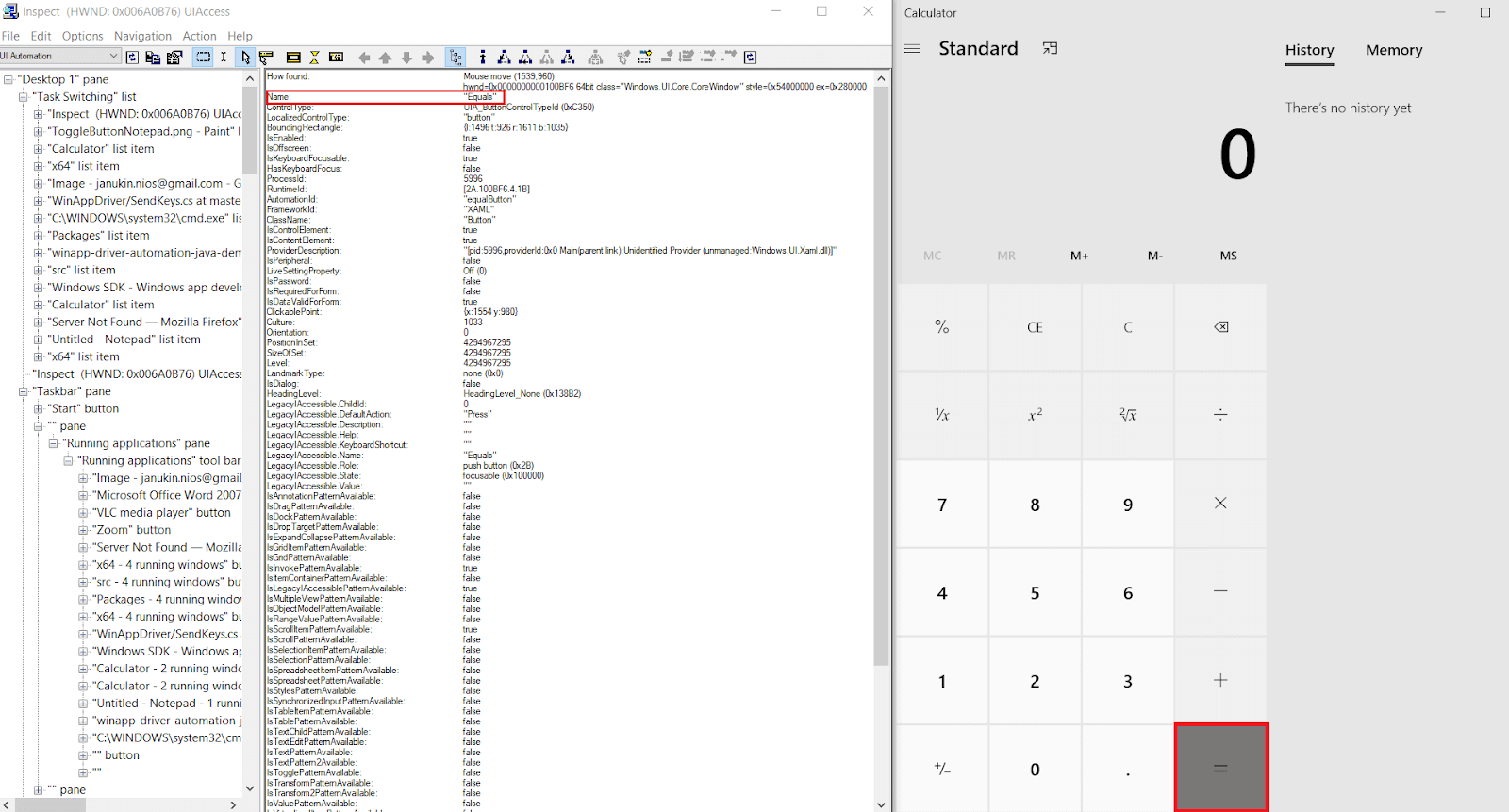
Task: Toggle Watch Caret I-beam toolbar icon
Action: point(224,58)
